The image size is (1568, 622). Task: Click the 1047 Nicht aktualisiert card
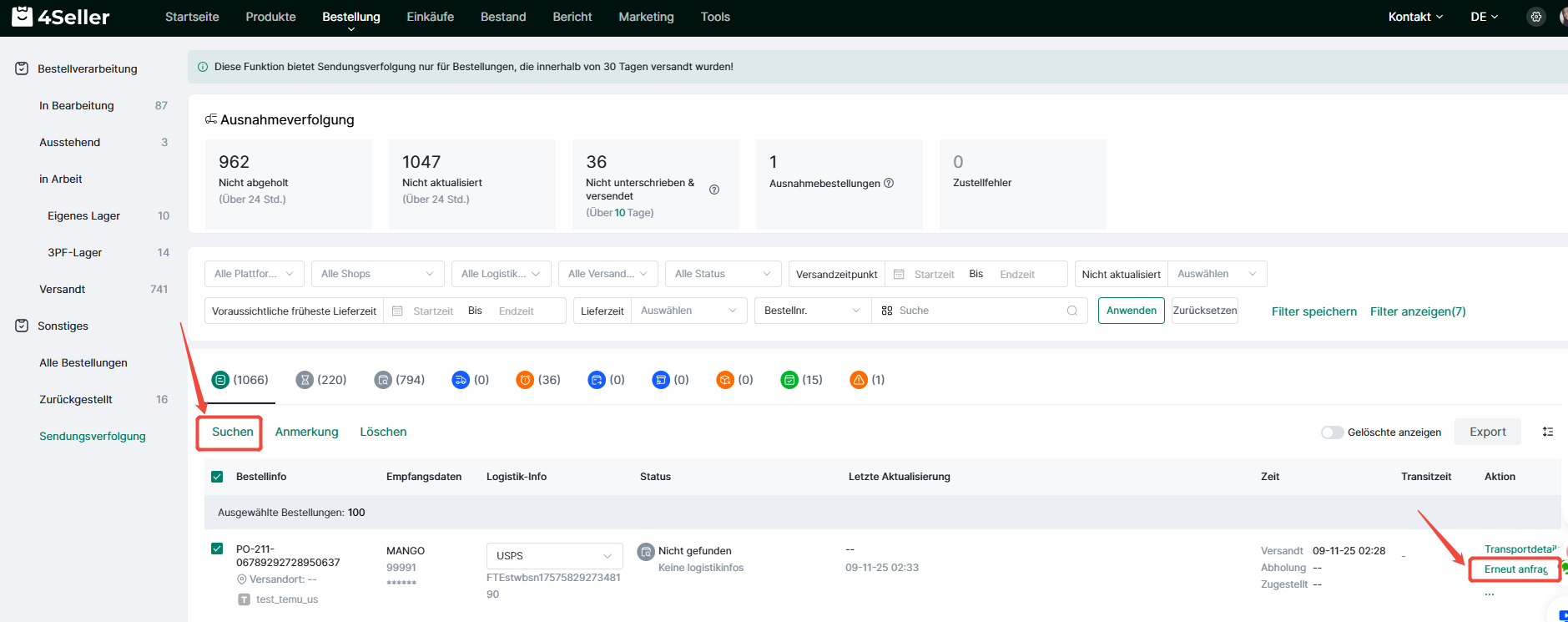472,185
